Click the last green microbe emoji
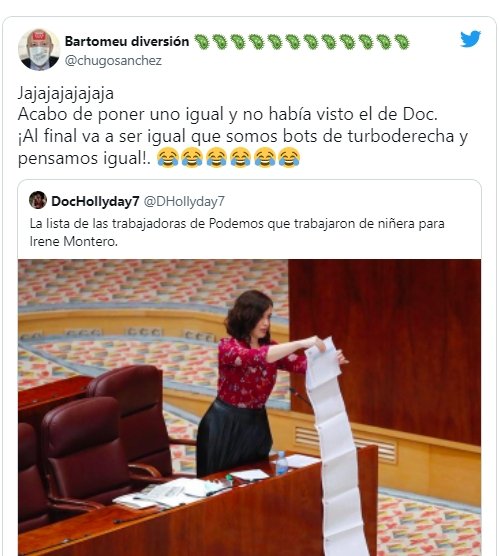Screen dimensions: 500x556 coord(402,41)
